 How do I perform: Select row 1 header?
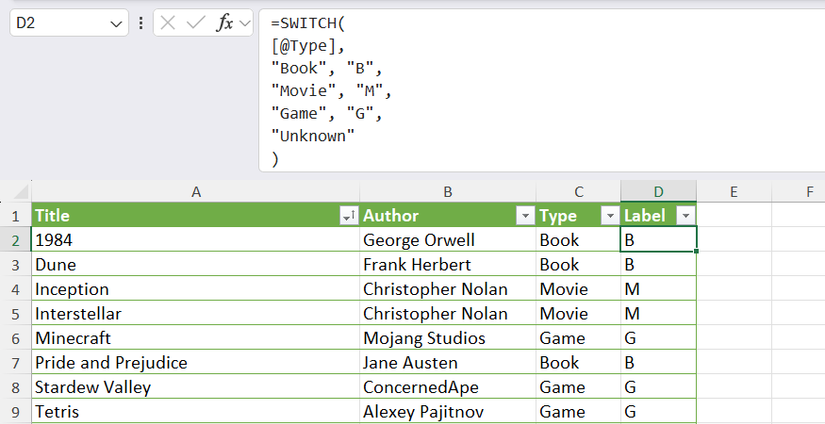point(15,216)
